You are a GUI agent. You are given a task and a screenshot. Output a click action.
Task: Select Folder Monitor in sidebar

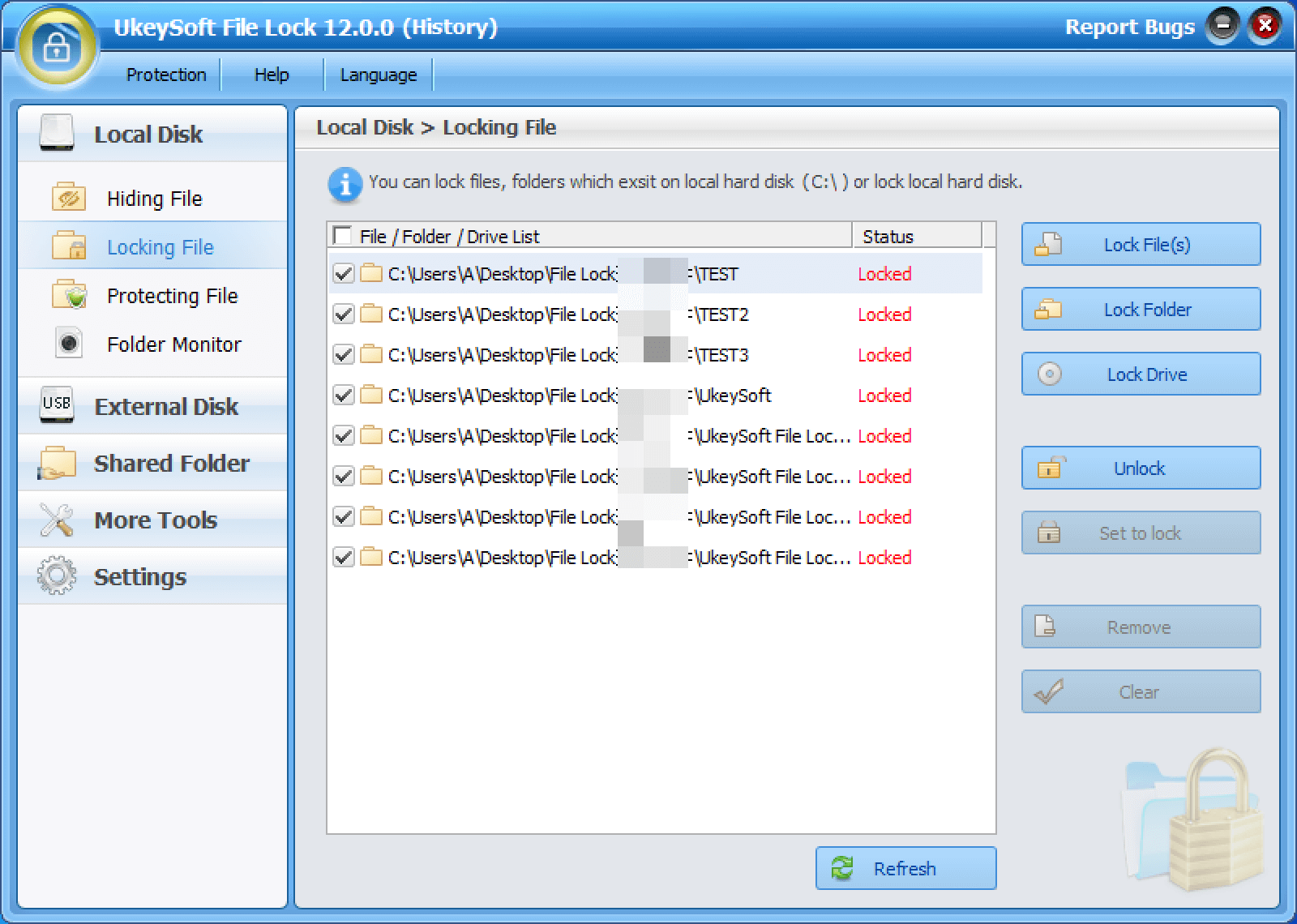152,344
